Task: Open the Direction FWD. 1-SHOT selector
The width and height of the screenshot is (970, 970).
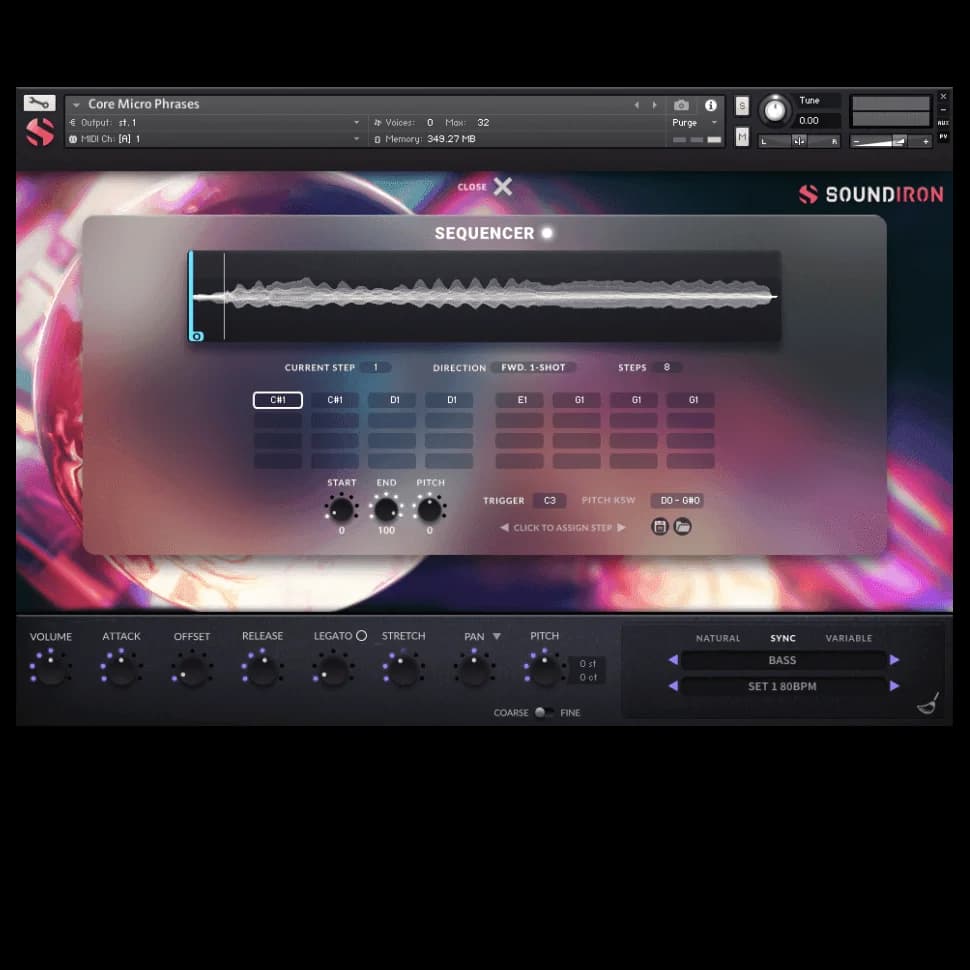Action: click(533, 368)
